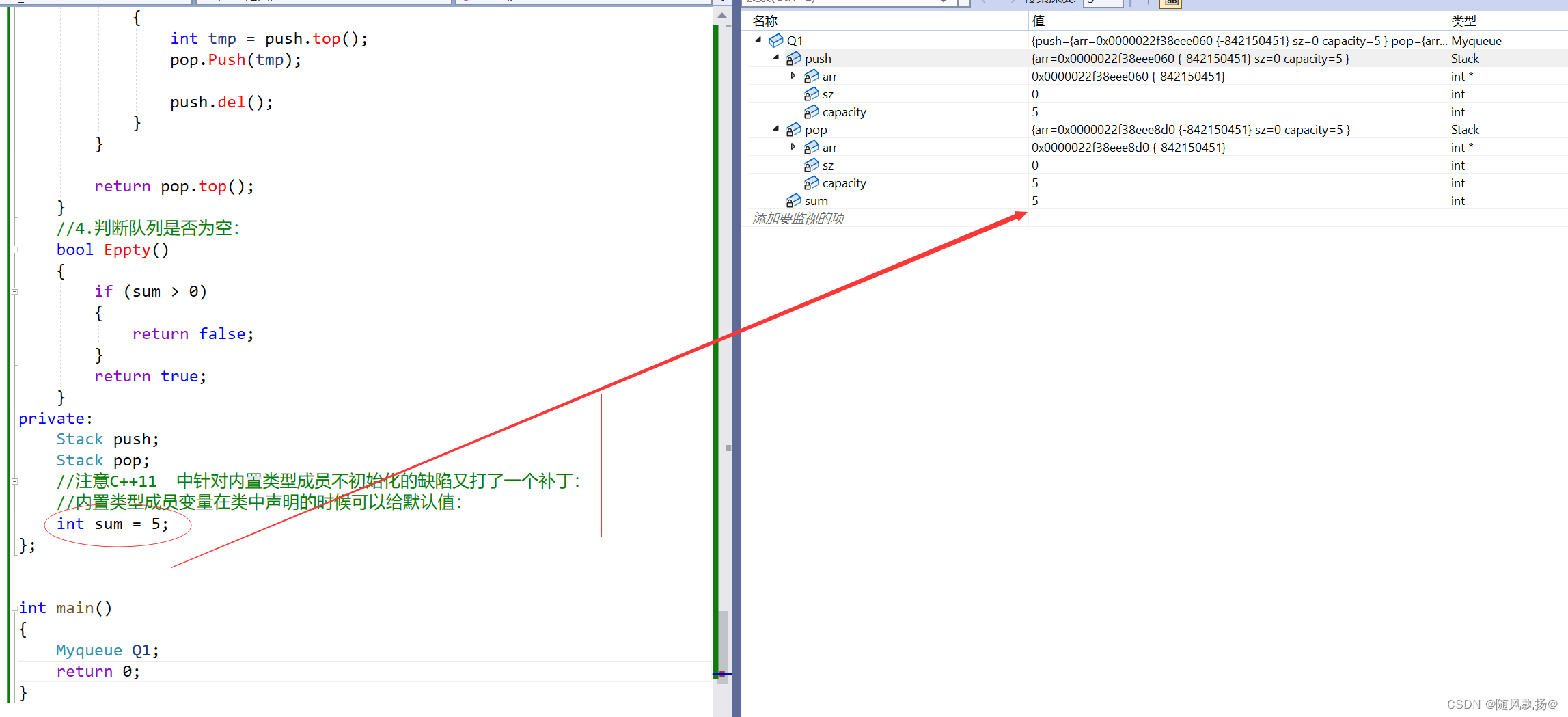Click 'pop.Push(tmp);' code line

pyautogui.click(x=236, y=59)
